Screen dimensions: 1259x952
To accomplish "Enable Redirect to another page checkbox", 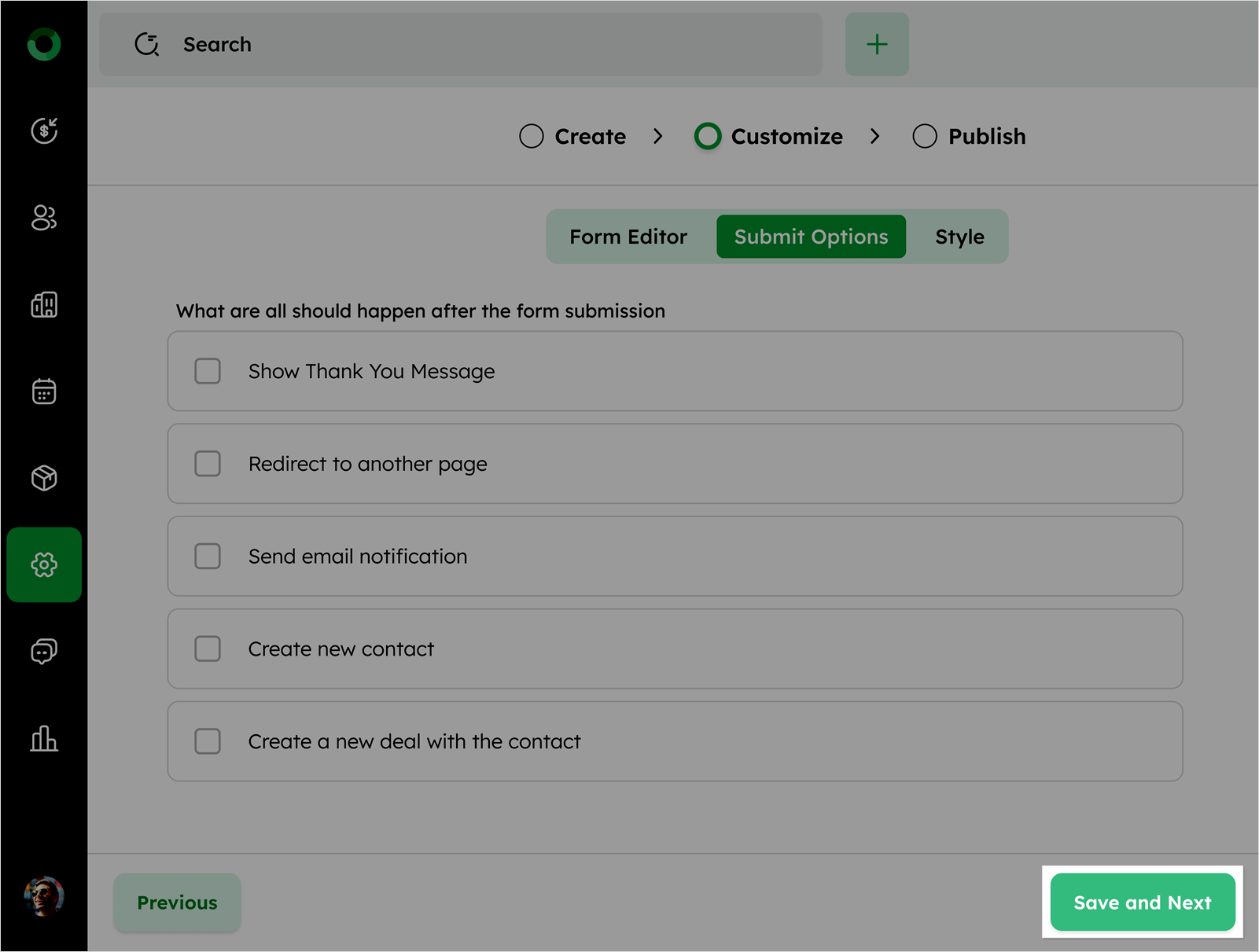I will click(208, 464).
